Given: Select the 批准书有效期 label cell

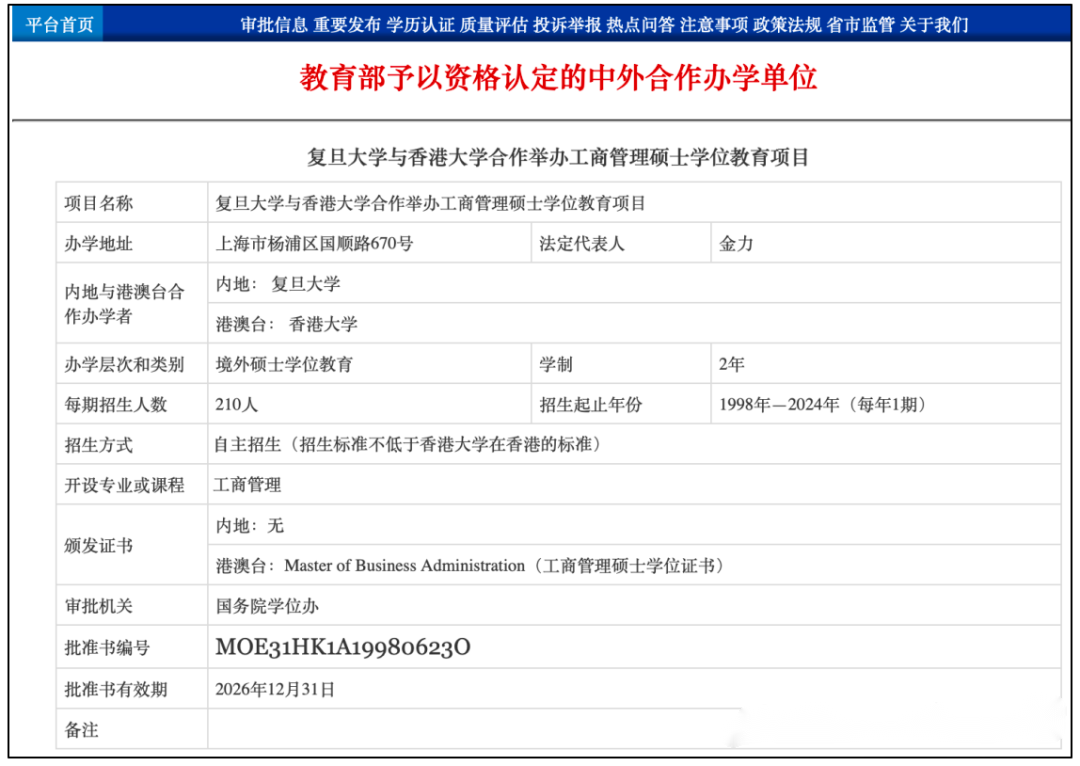Looking at the screenshot, I should click(x=132, y=689).
